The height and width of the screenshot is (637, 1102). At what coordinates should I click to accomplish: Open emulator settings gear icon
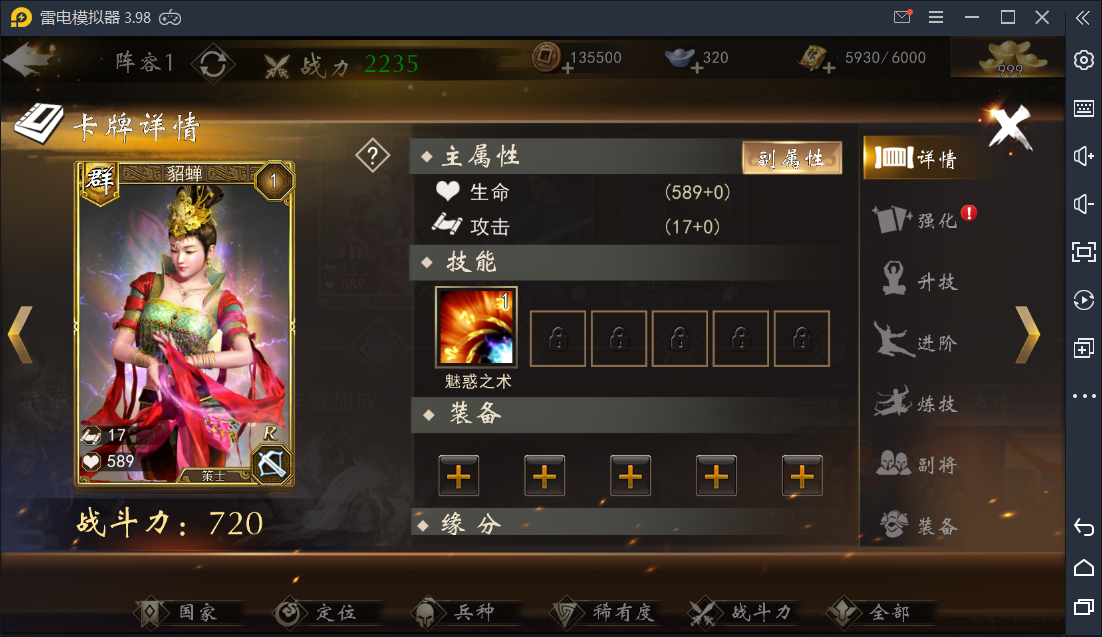tap(1084, 60)
